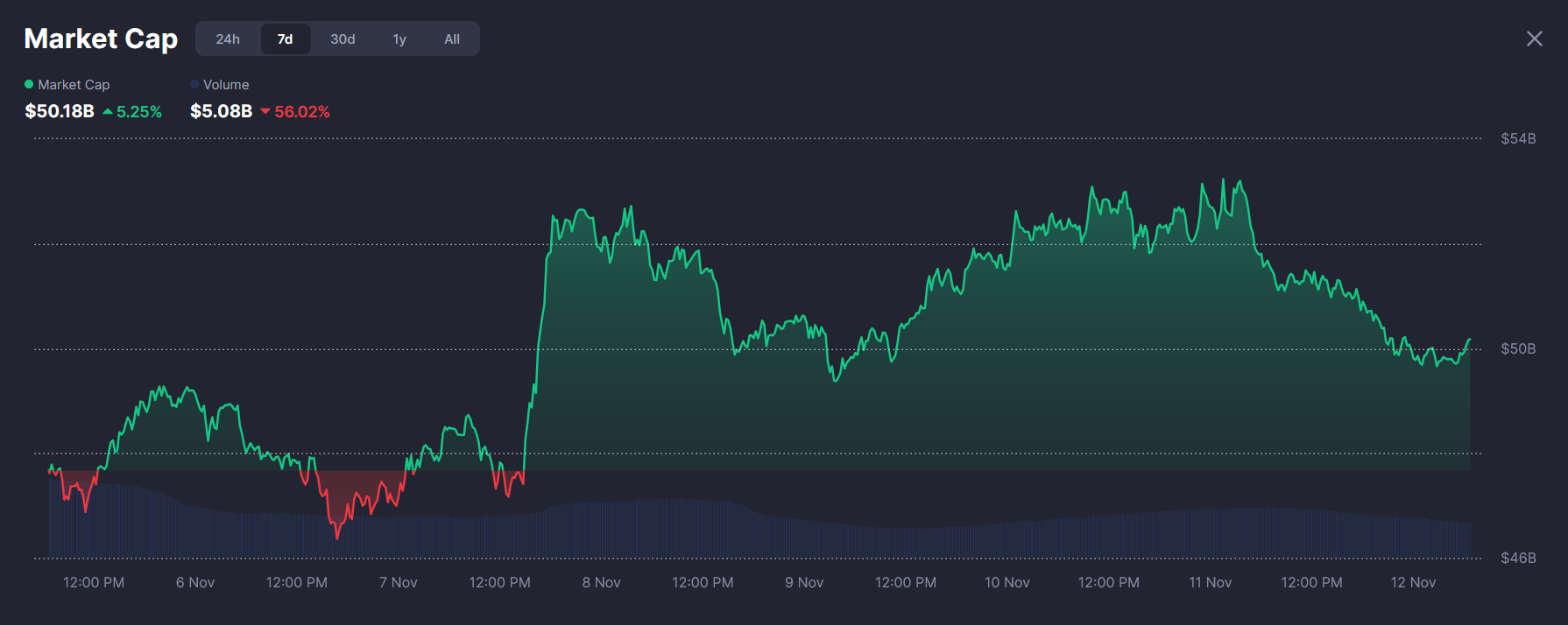Select the 7d time range tab

(x=286, y=39)
